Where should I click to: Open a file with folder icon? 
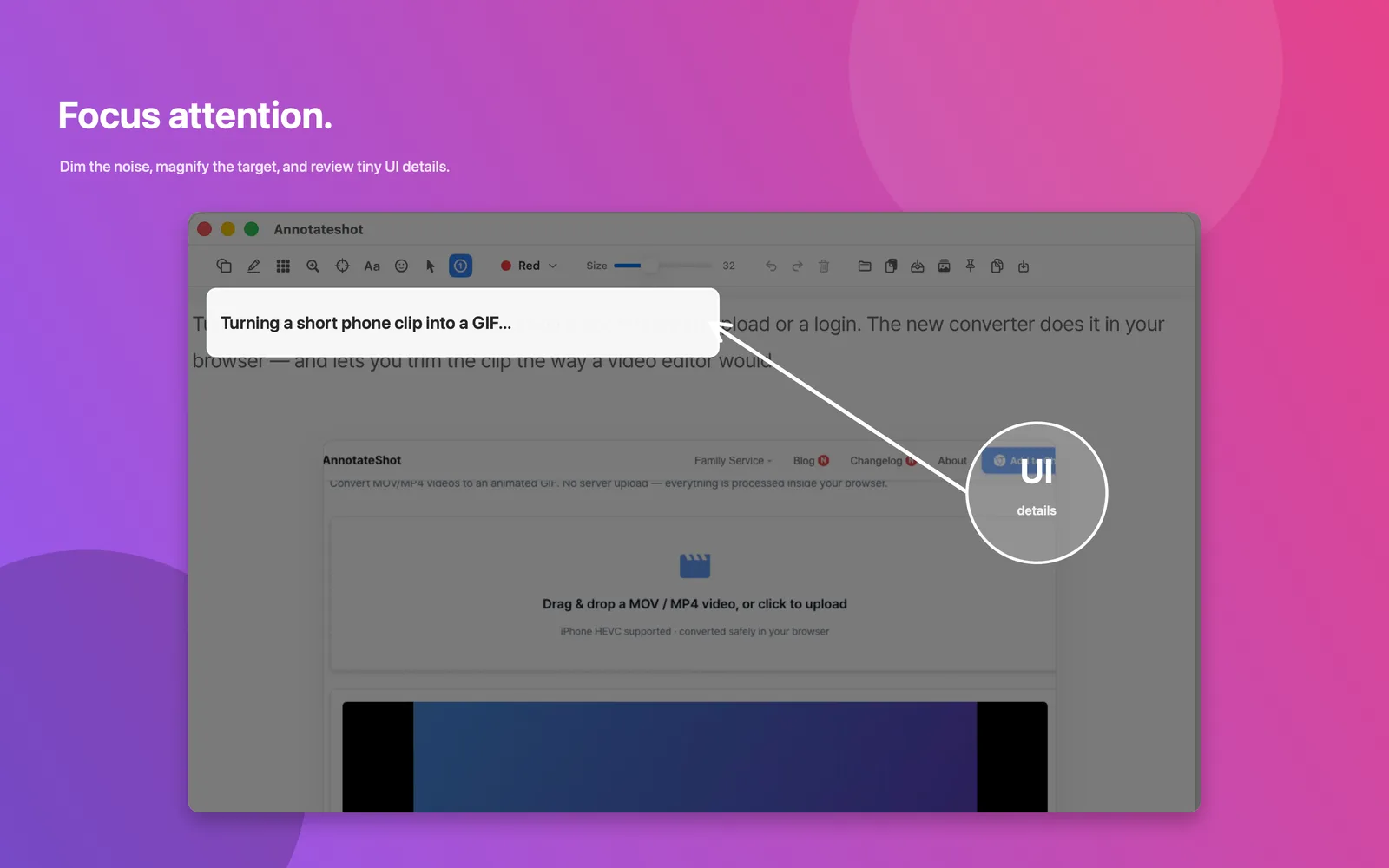click(x=865, y=266)
